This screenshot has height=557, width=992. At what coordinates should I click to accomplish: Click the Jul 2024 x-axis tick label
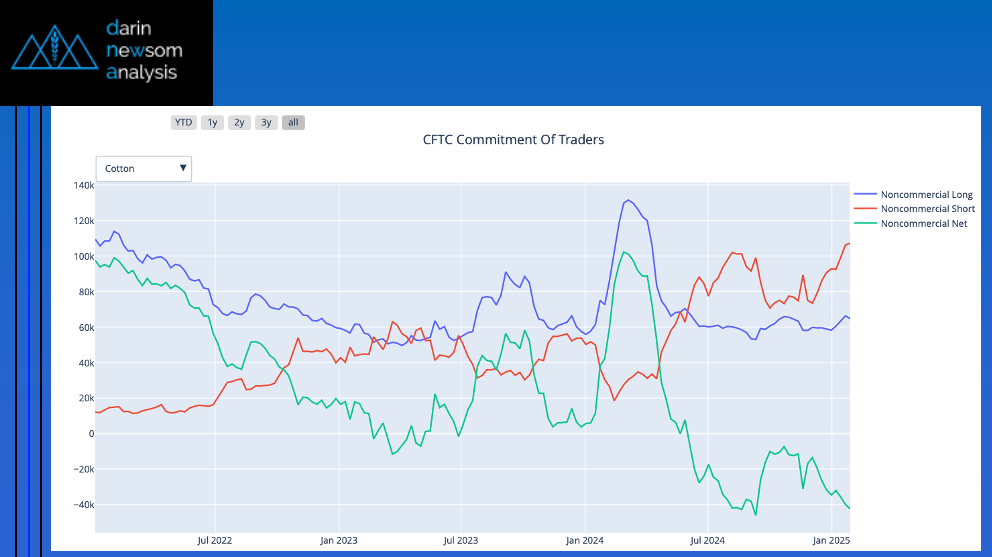click(x=707, y=540)
